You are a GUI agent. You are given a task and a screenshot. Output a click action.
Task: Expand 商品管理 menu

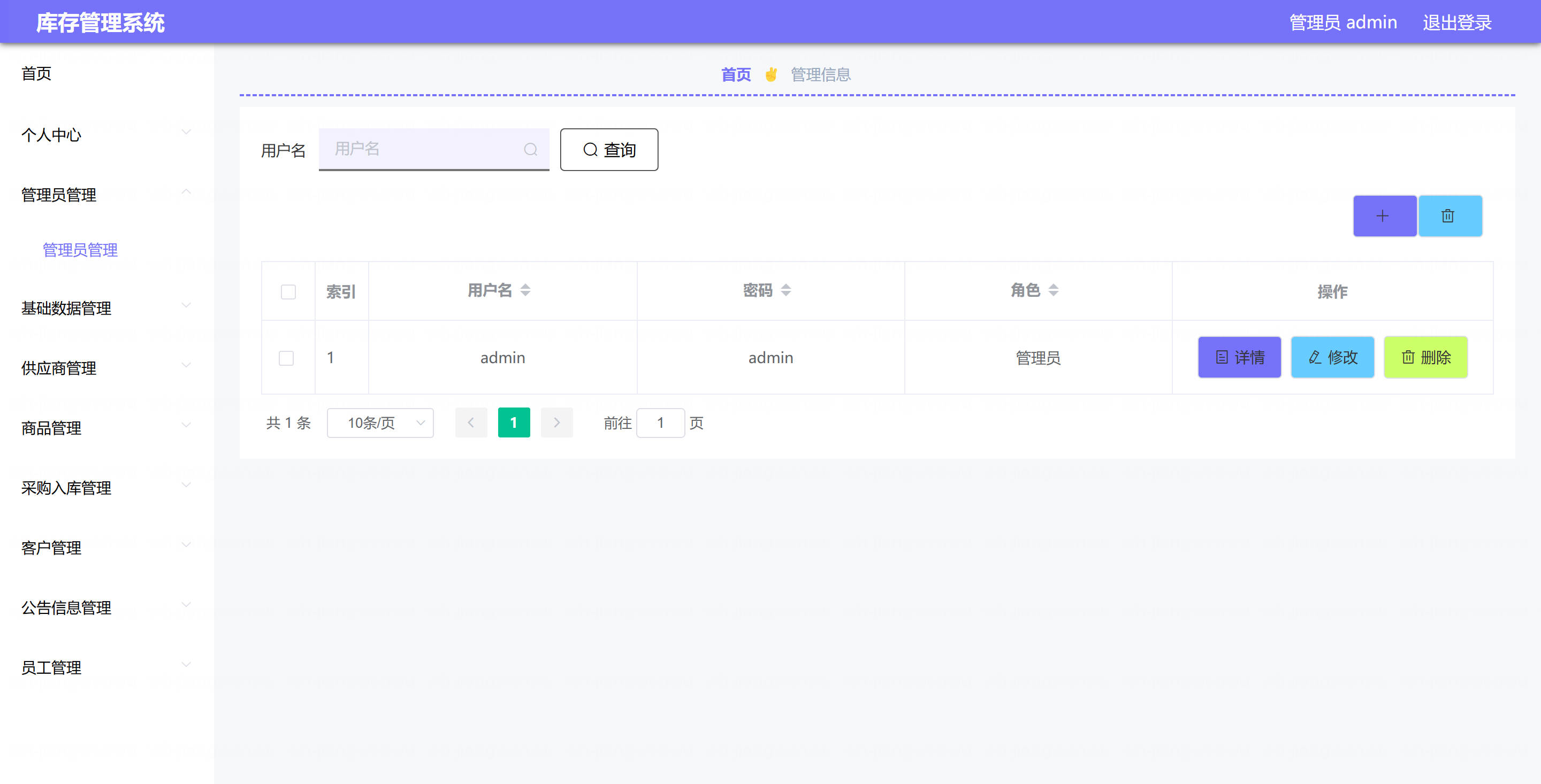tap(106, 428)
